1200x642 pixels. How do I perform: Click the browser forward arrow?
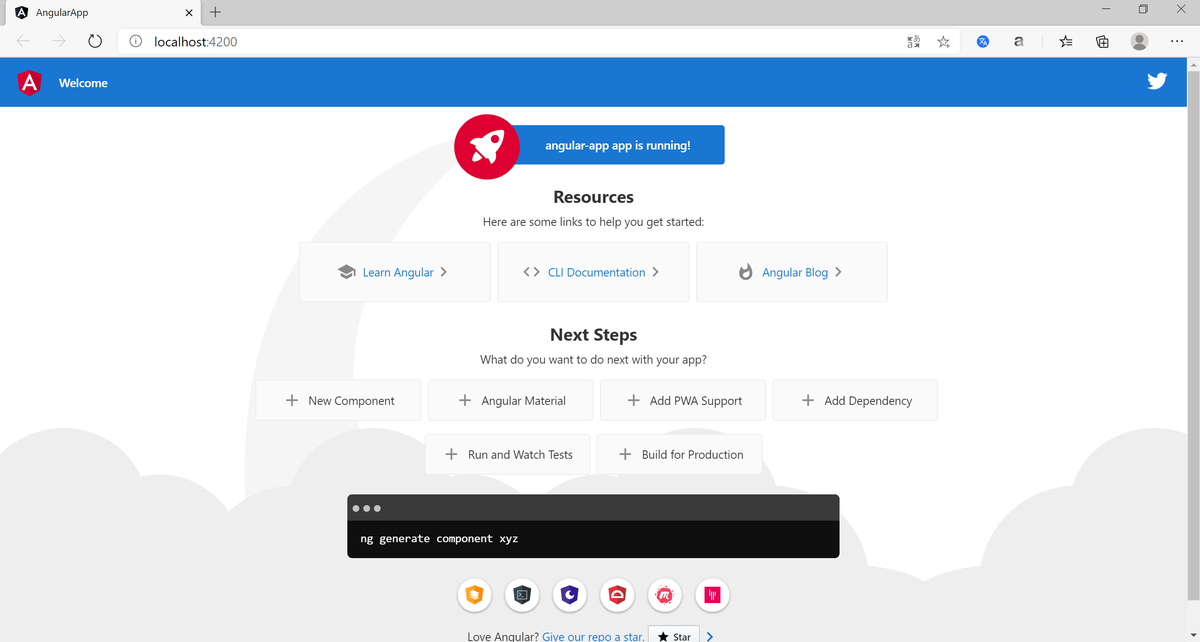click(59, 42)
